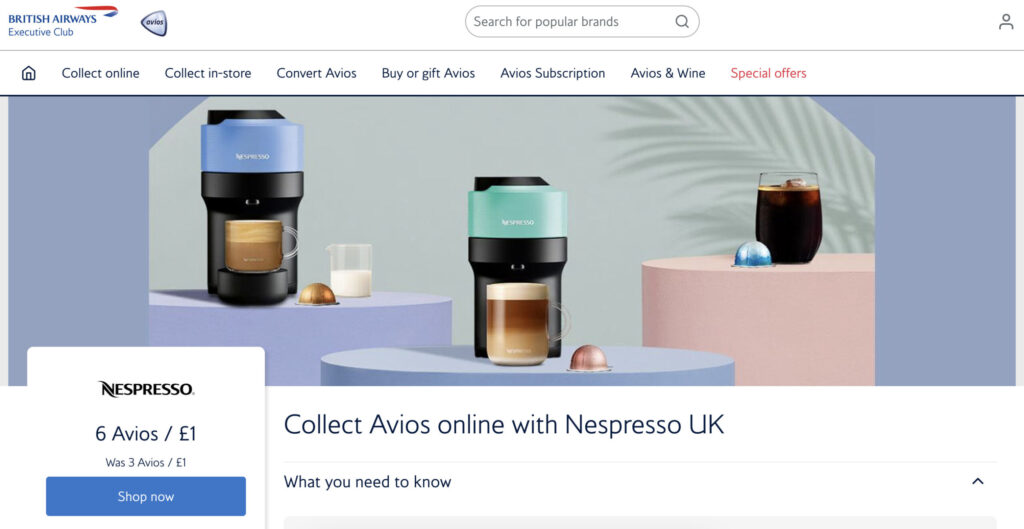The image size is (1024, 529).
Task: Open the red Special offers link
Action: [768, 73]
